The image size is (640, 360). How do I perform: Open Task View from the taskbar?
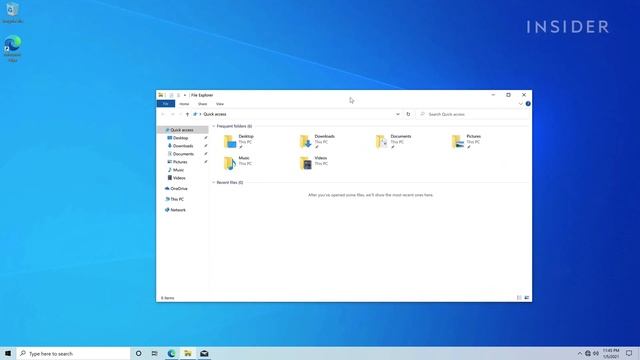[155, 353]
